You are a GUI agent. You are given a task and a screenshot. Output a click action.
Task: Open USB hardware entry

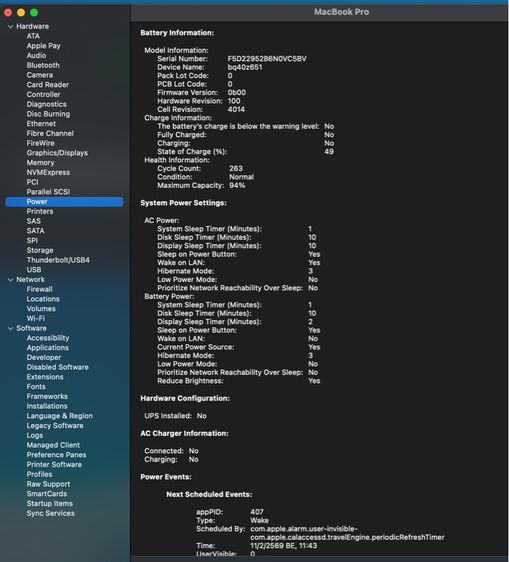point(34,270)
